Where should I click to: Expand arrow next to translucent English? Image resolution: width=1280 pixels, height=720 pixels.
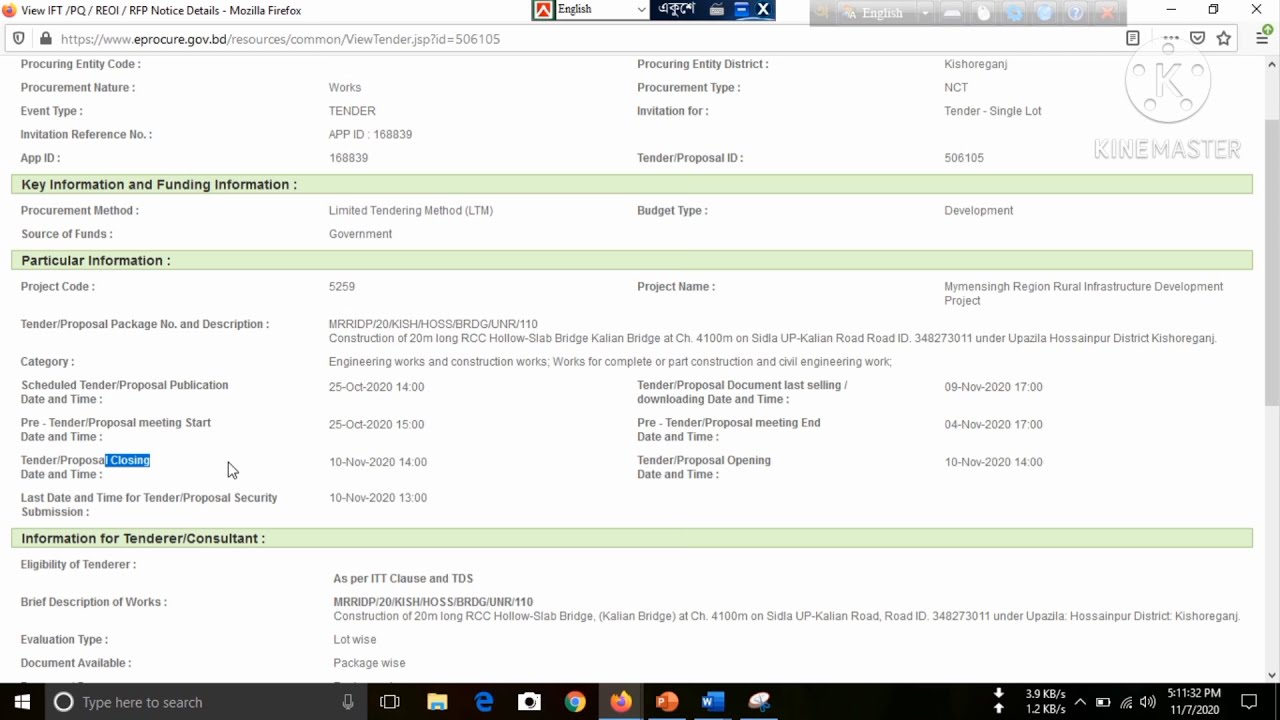coord(925,13)
